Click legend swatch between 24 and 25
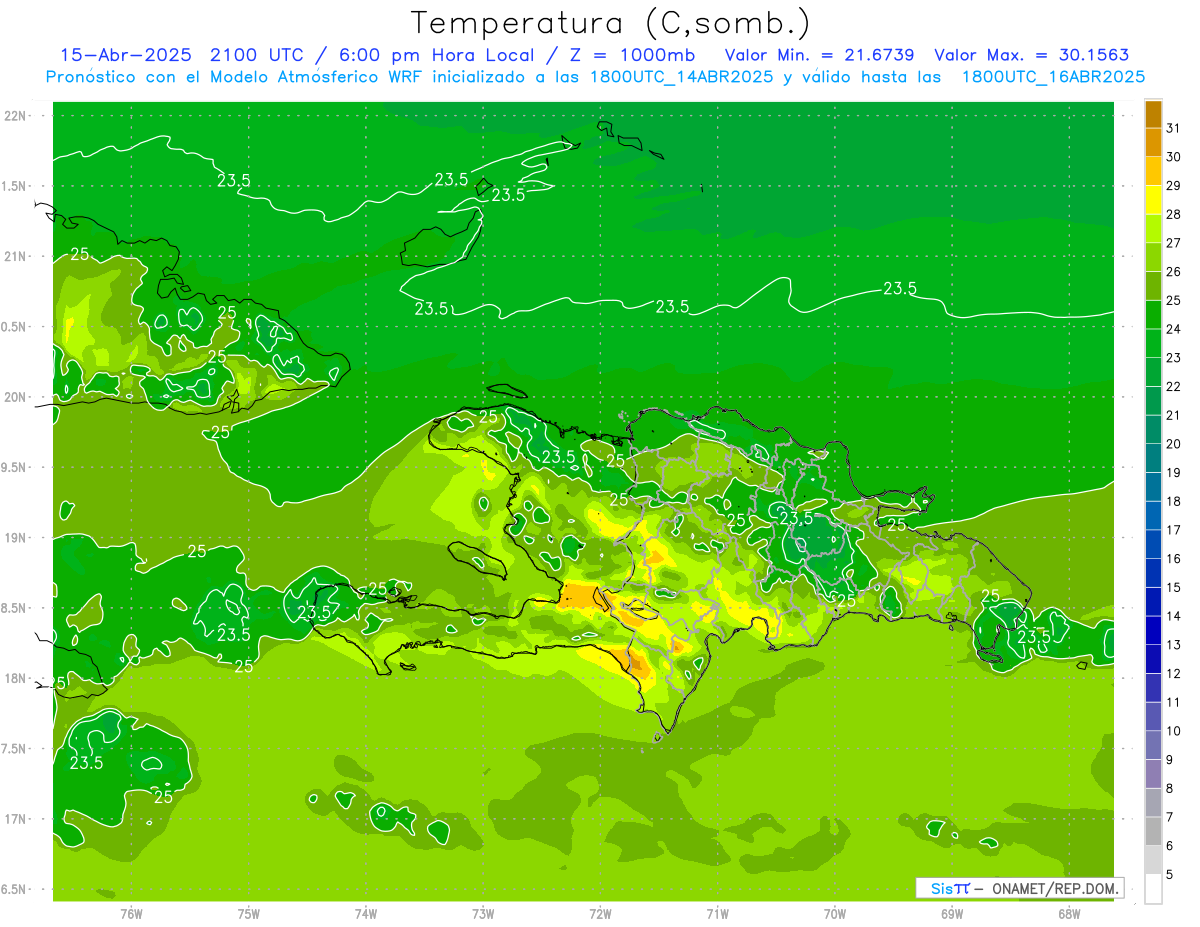 [x=1153, y=314]
